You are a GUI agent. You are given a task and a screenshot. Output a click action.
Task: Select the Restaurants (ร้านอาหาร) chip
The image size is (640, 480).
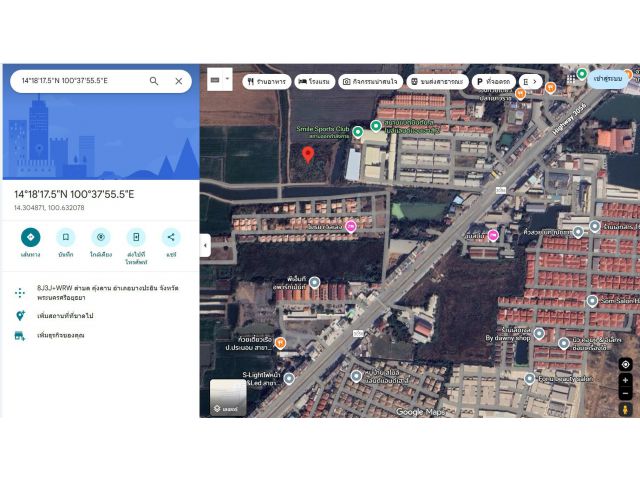pyautogui.click(x=266, y=81)
